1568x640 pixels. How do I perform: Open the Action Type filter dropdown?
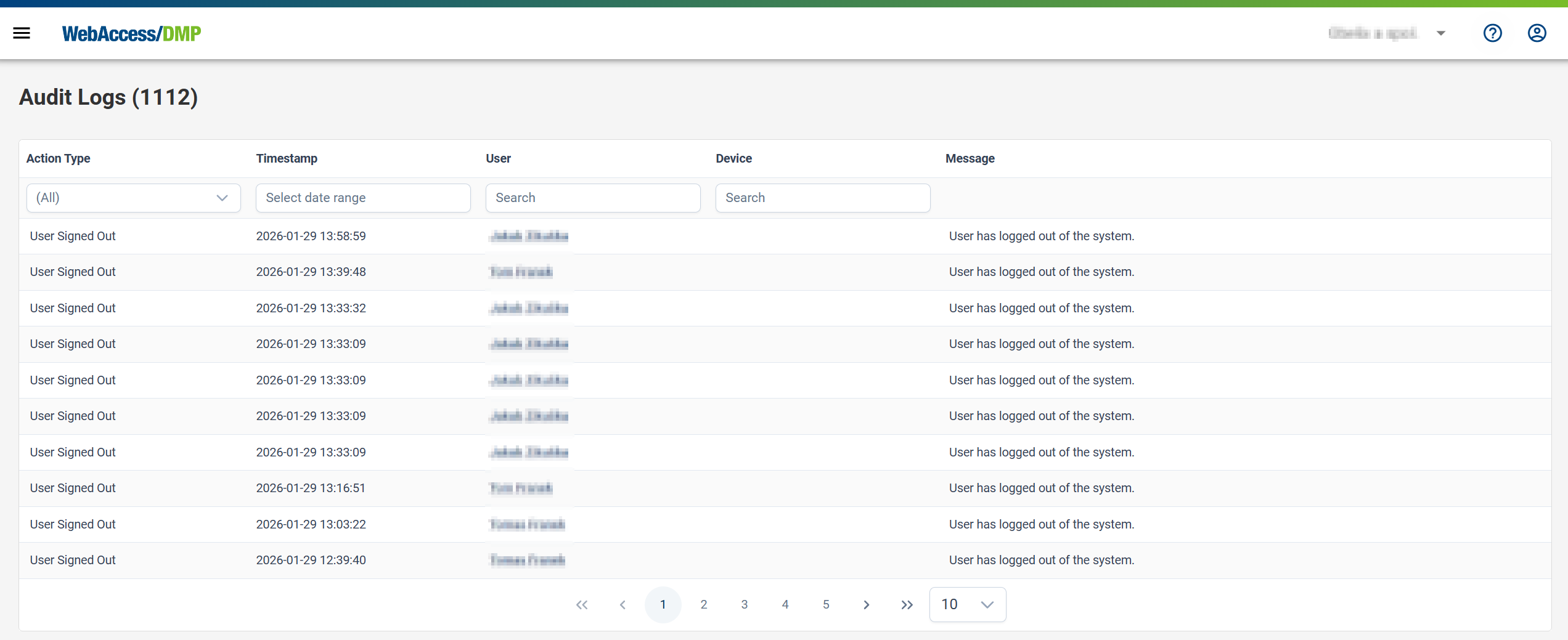[x=133, y=198]
